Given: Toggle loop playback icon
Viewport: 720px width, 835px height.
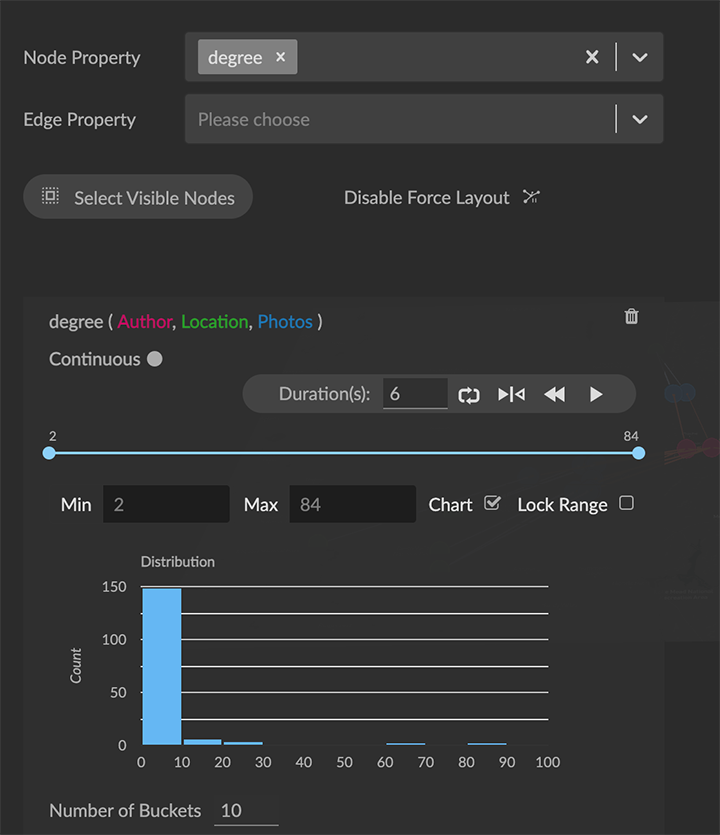Looking at the screenshot, I should click(469, 394).
